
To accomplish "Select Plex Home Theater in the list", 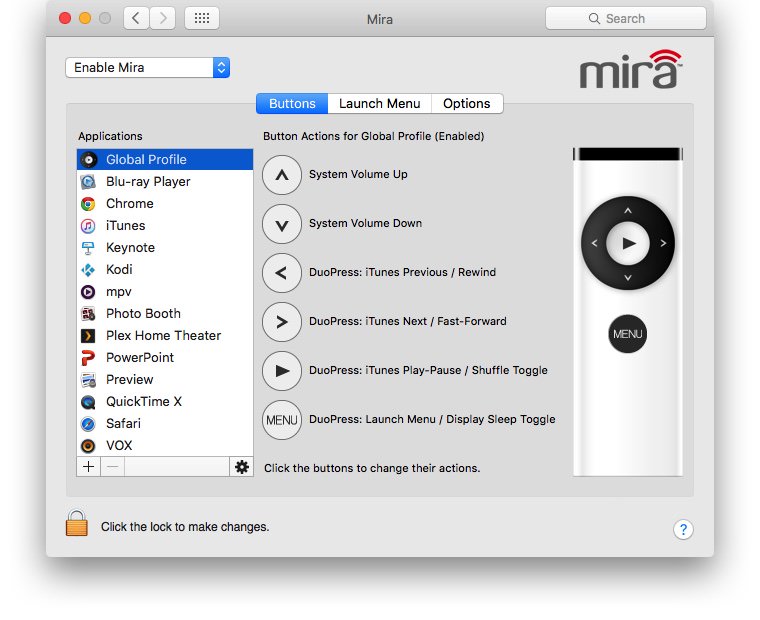I will point(165,335).
